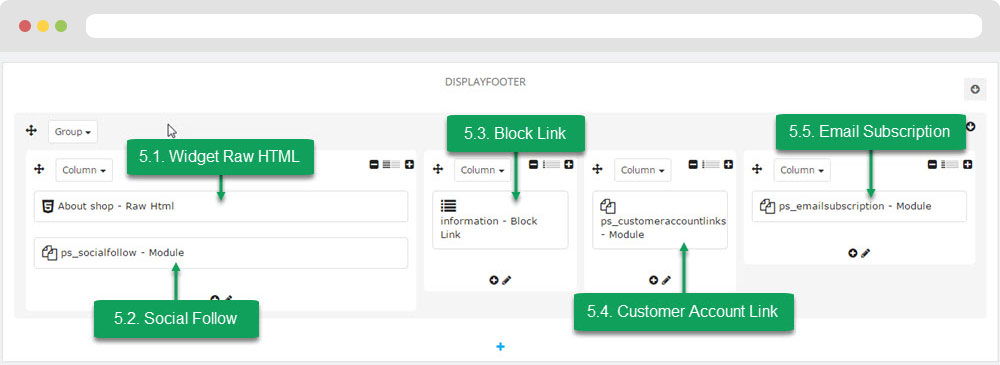The height and width of the screenshot is (365, 1000).
Task: Edit the ps_emailsubscription column with pencil
Action: point(865,253)
